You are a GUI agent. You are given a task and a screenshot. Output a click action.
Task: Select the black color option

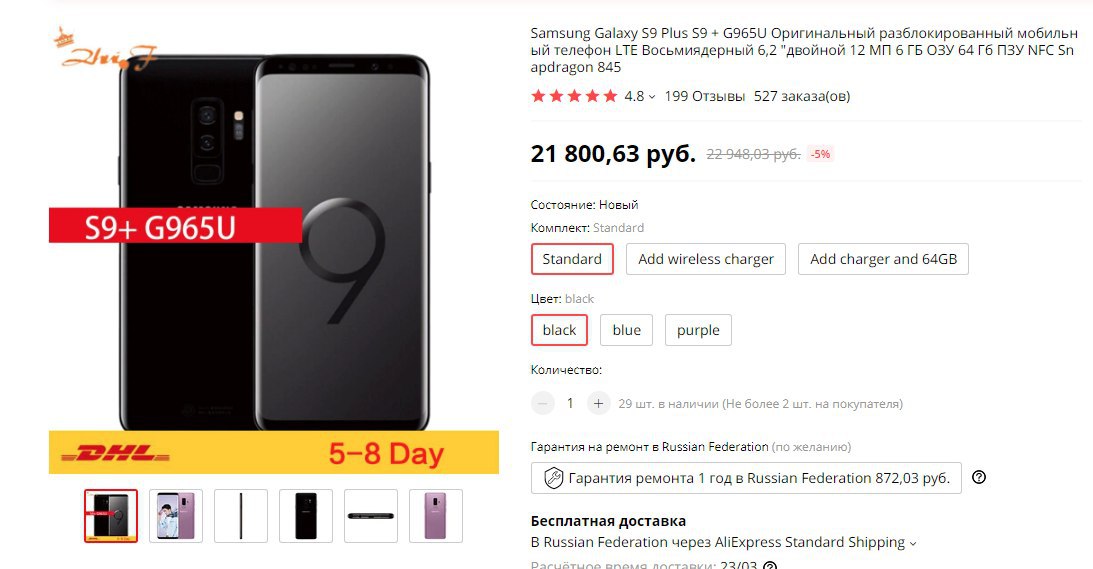pyautogui.click(x=559, y=330)
